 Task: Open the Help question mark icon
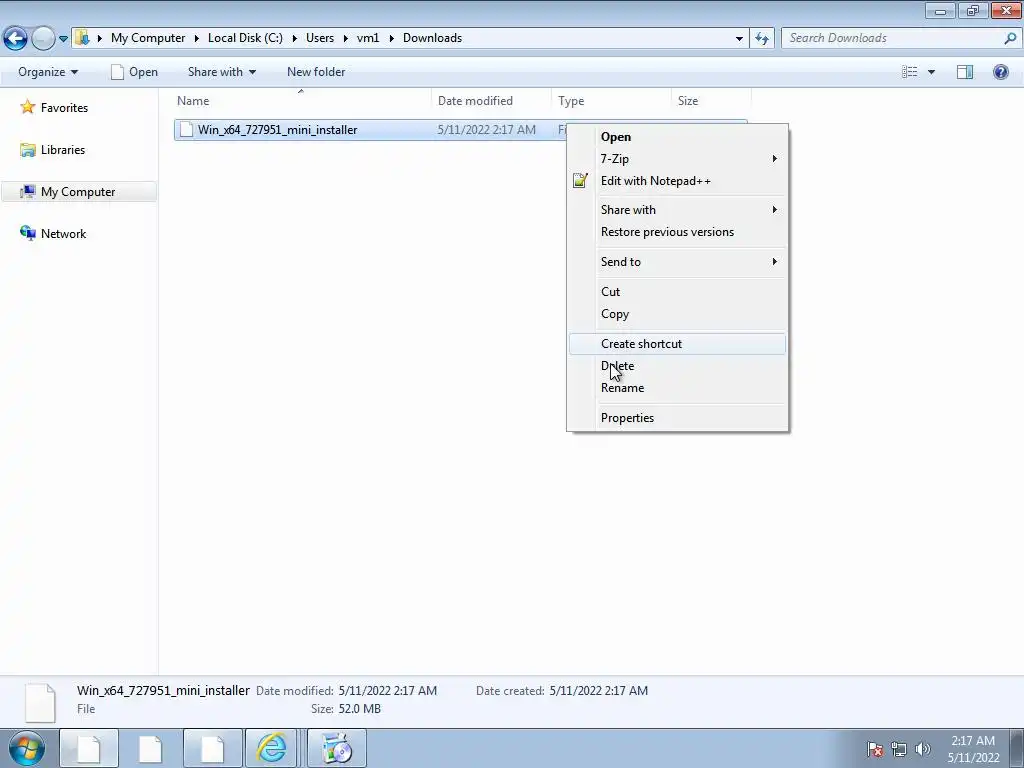point(1000,72)
